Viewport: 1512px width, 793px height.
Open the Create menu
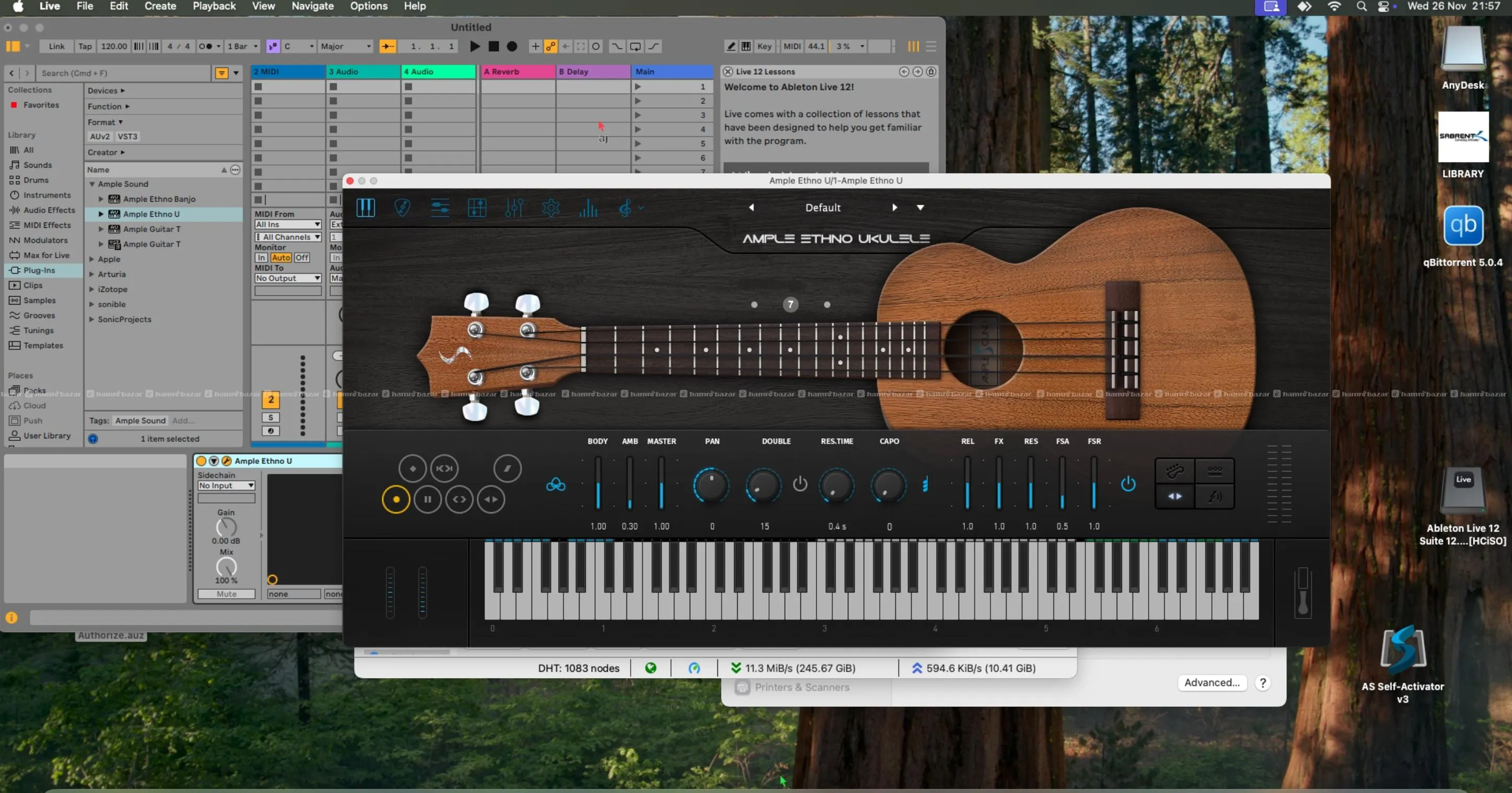click(160, 6)
